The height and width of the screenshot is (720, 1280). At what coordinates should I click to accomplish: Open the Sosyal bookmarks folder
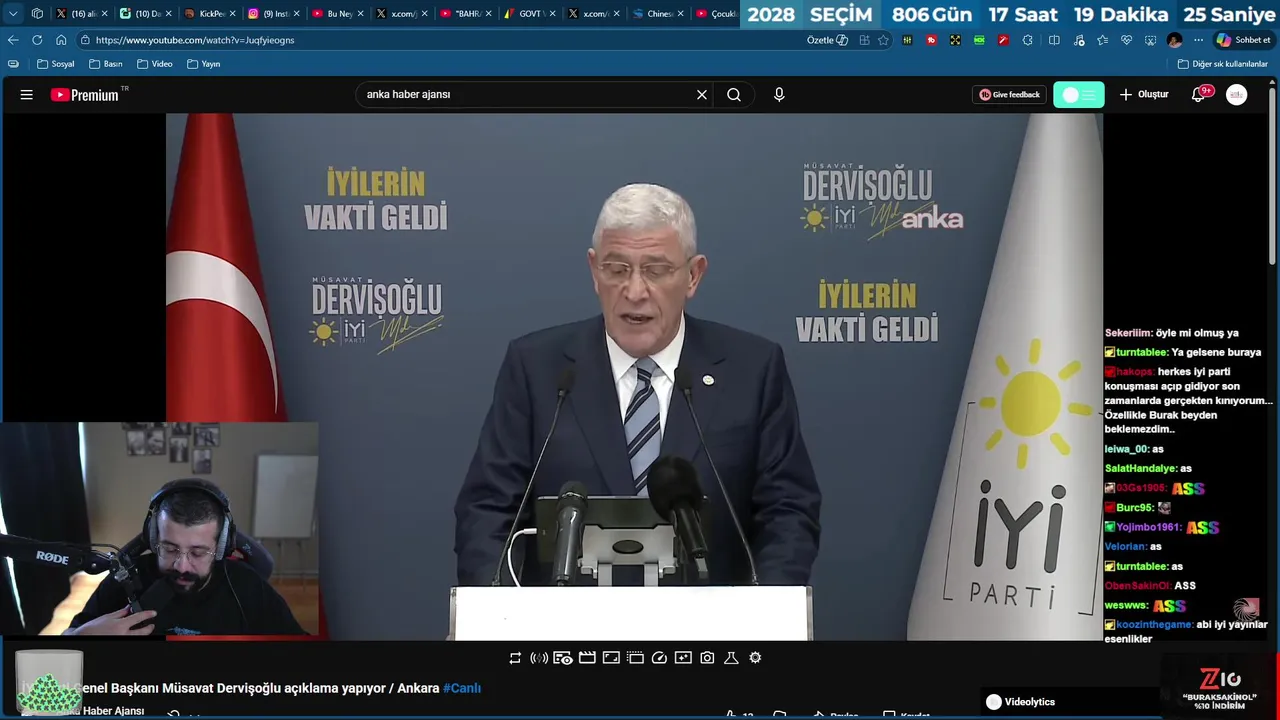click(x=56, y=64)
